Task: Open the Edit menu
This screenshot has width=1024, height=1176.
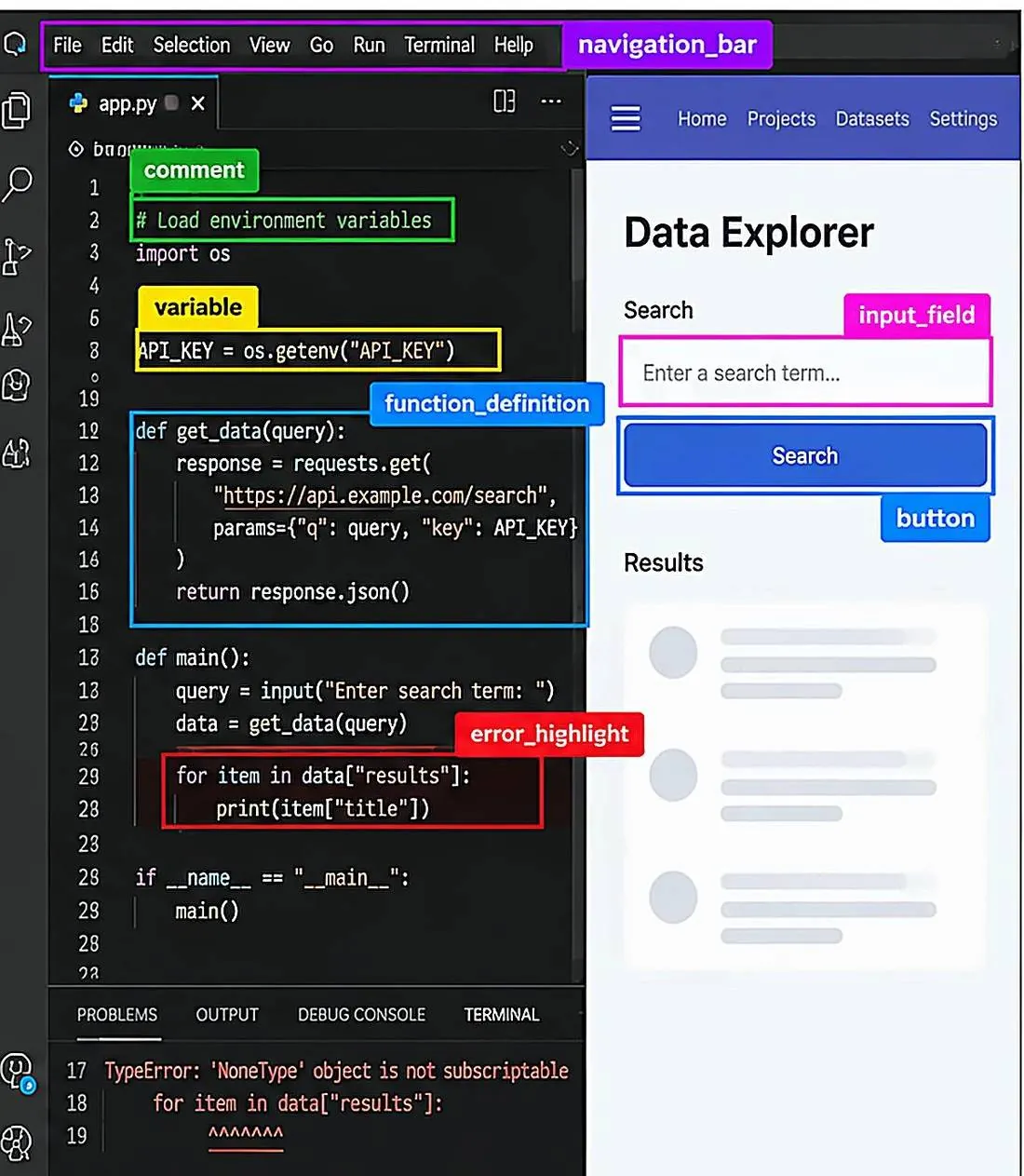Action: [x=117, y=45]
